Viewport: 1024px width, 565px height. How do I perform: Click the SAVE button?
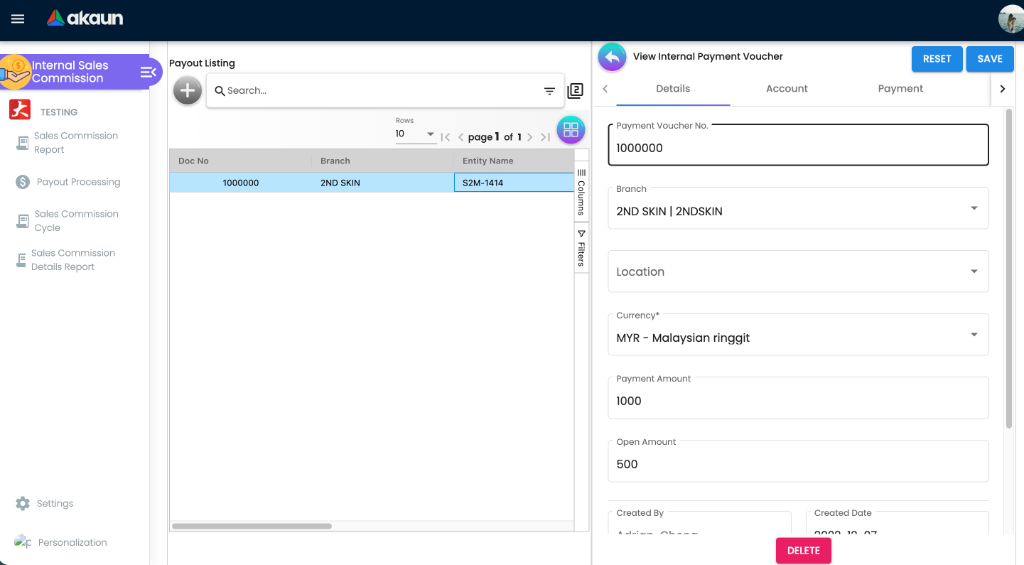[x=989, y=59]
